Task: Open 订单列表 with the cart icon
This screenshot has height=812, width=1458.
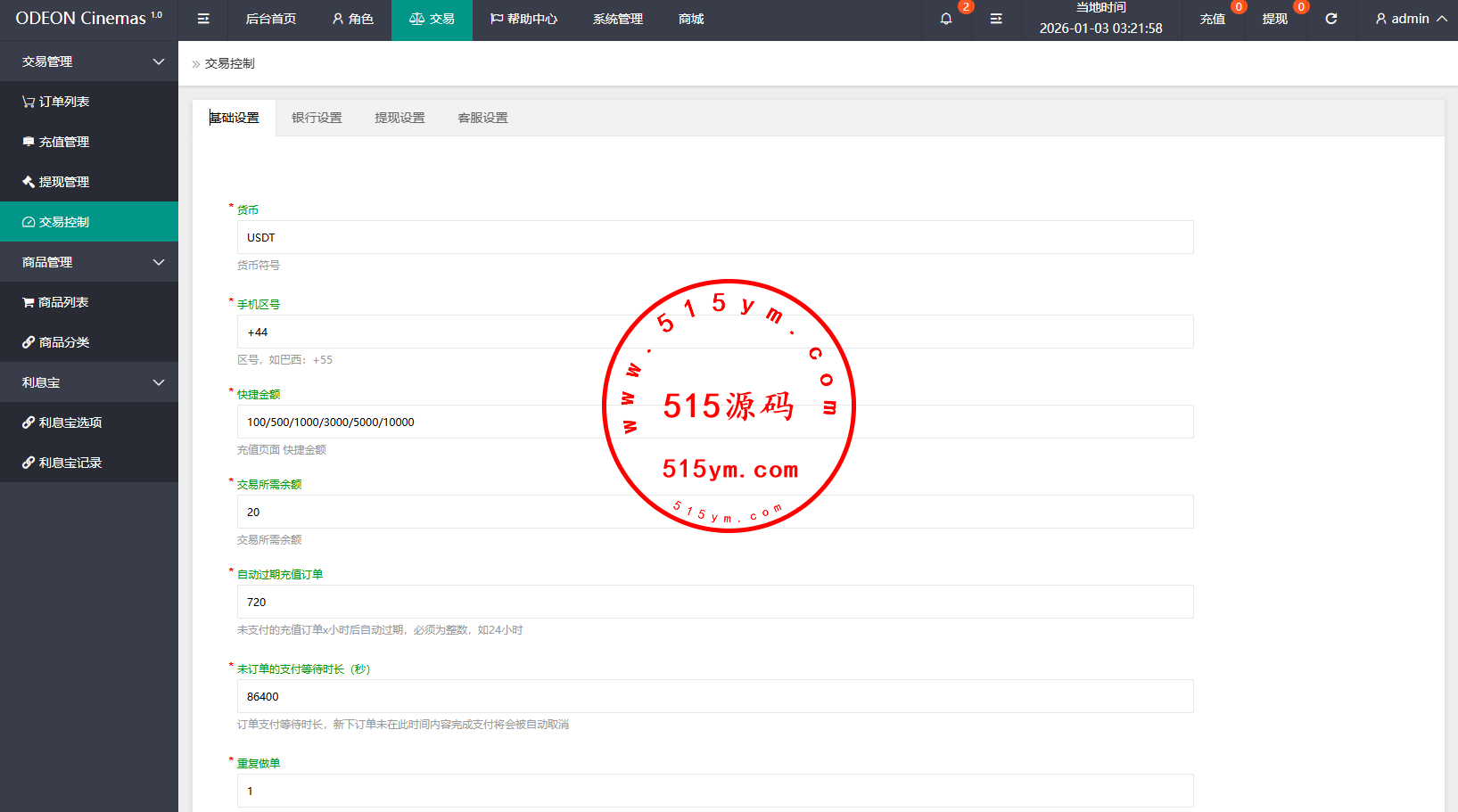Action: point(55,102)
